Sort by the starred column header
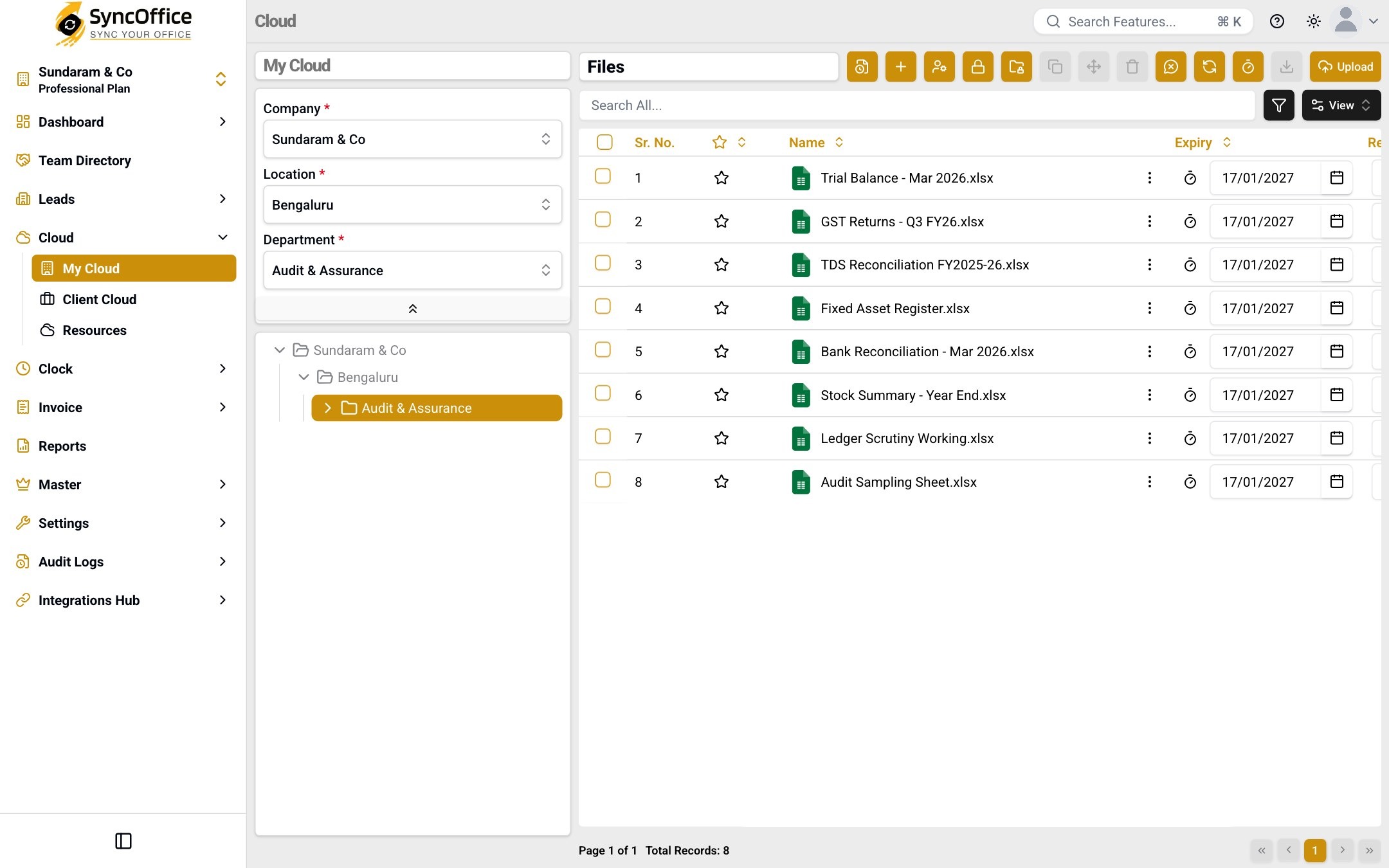This screenshot has height=868, width=1389. coord(729,142)
